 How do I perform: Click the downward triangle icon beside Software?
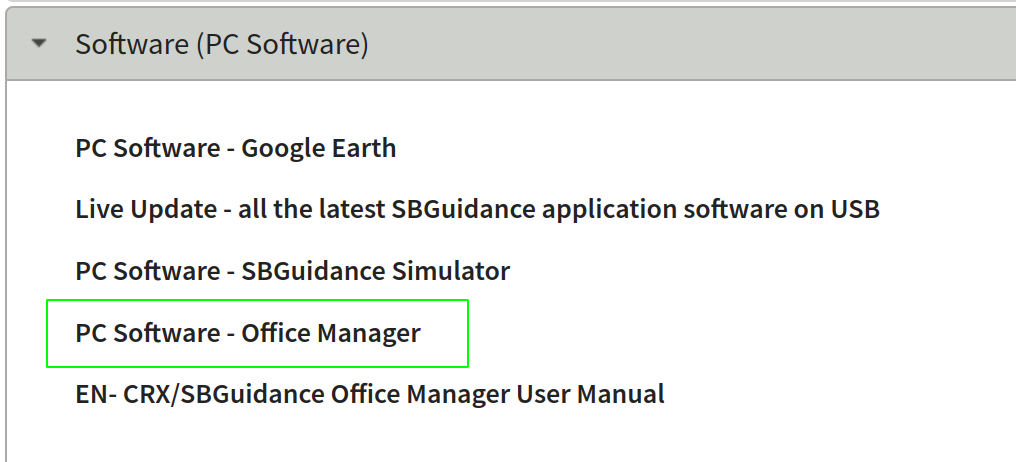click(x=39, y=44)
